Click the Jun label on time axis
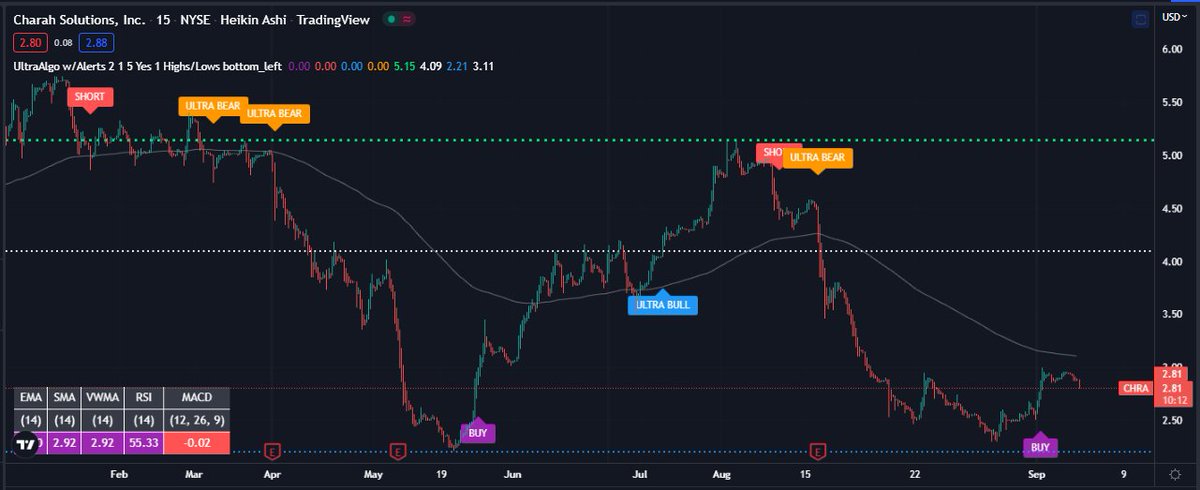This screenshot has width=1200, height=490. (512, 476)
